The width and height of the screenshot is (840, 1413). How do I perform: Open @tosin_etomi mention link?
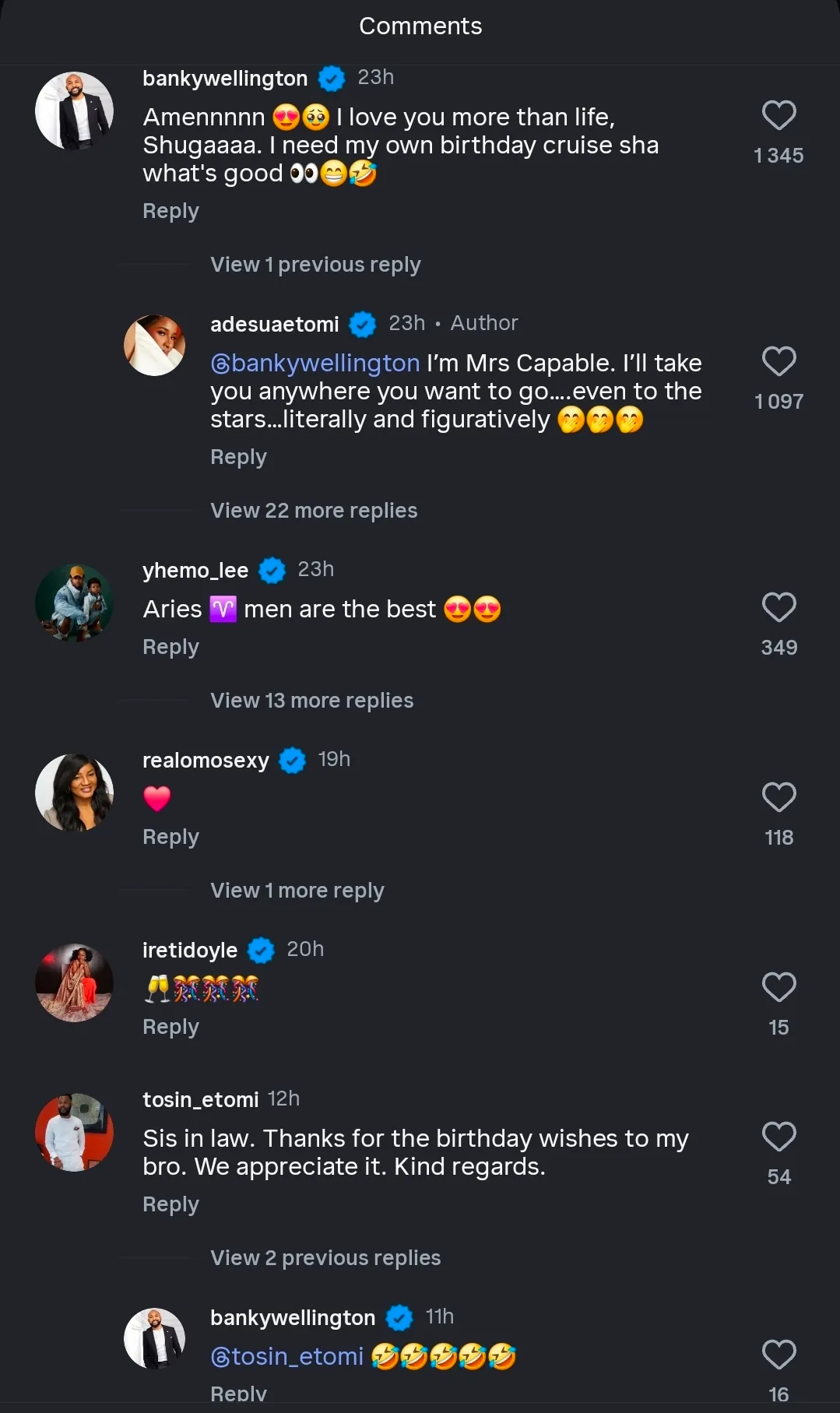pyautogui.click(x=287, y=1357)
